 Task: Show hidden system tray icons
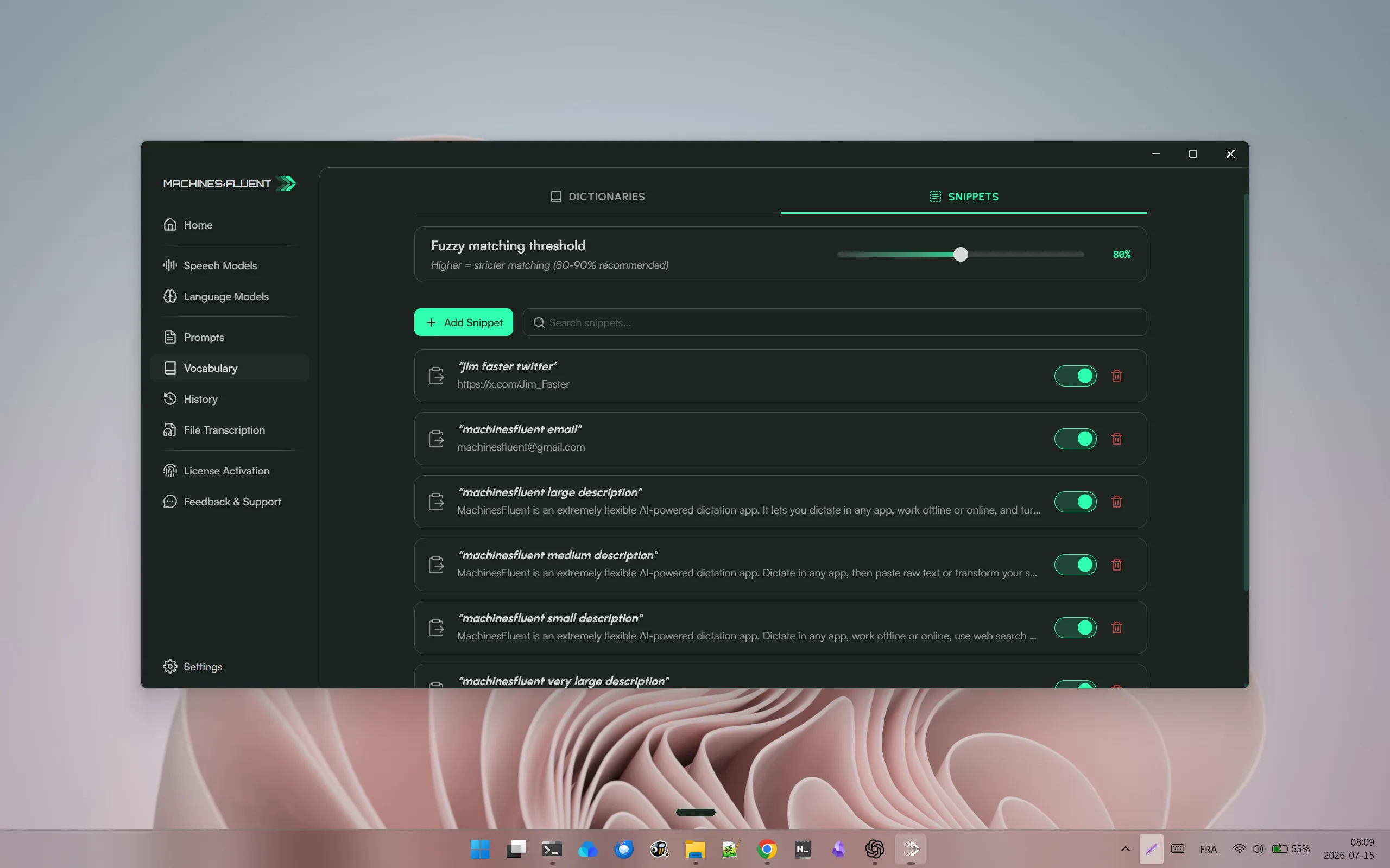1126,849
